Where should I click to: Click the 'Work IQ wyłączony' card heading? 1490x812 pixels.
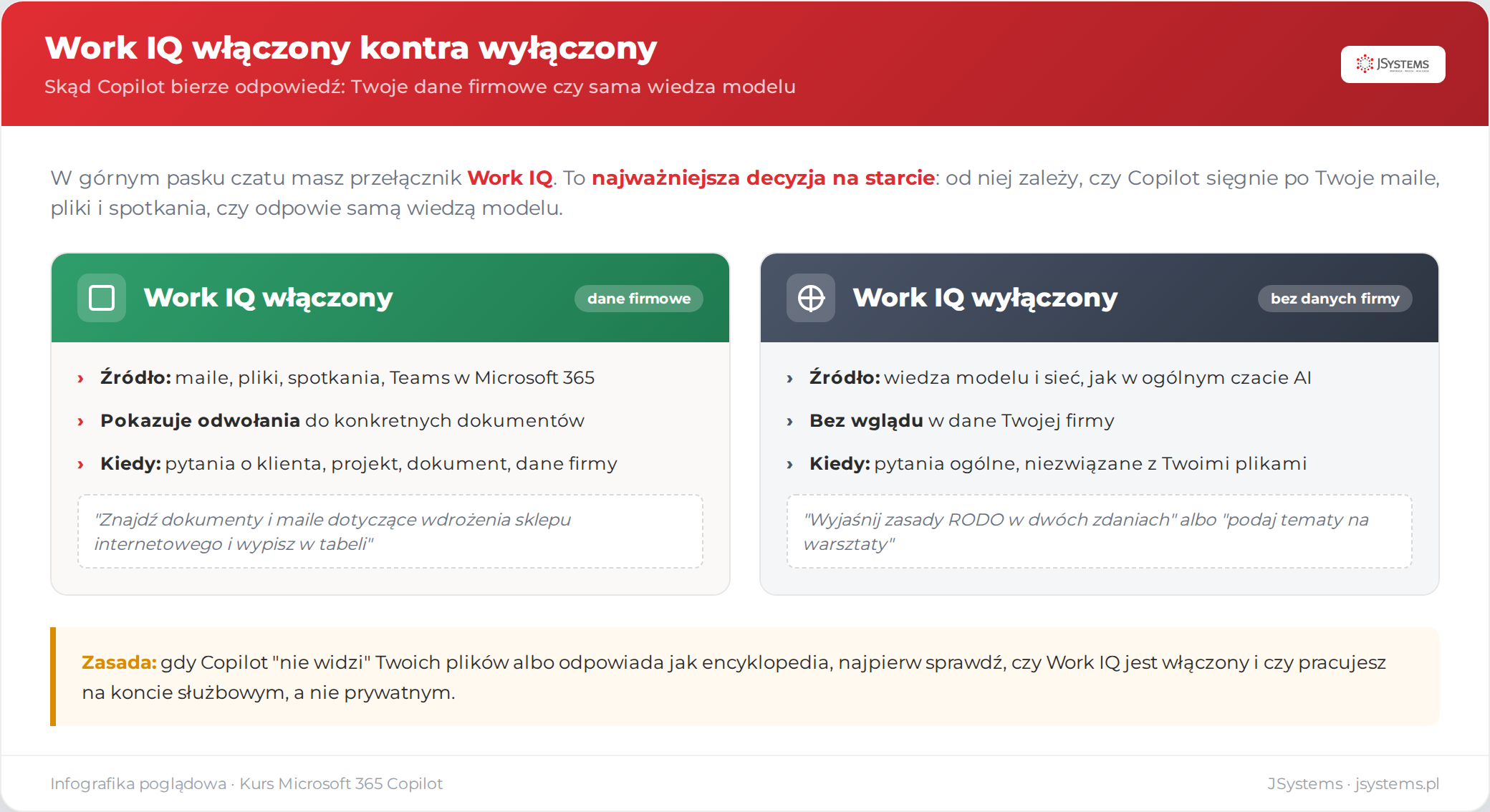click(x=985, y=298)
